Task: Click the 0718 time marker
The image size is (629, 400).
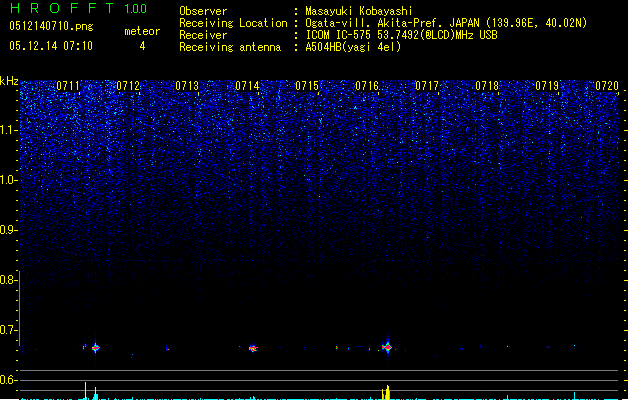Action: [487, 85]
